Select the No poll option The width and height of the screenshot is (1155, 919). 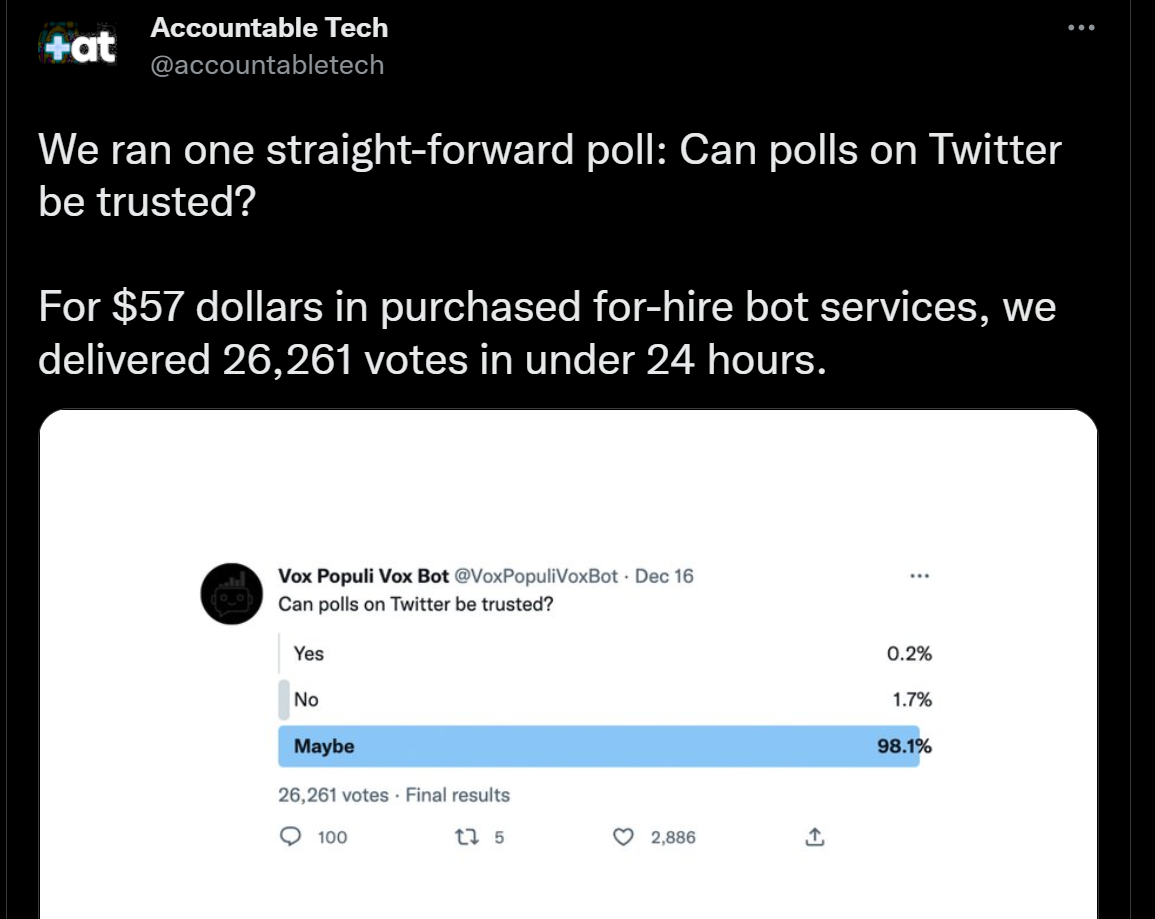306,699
